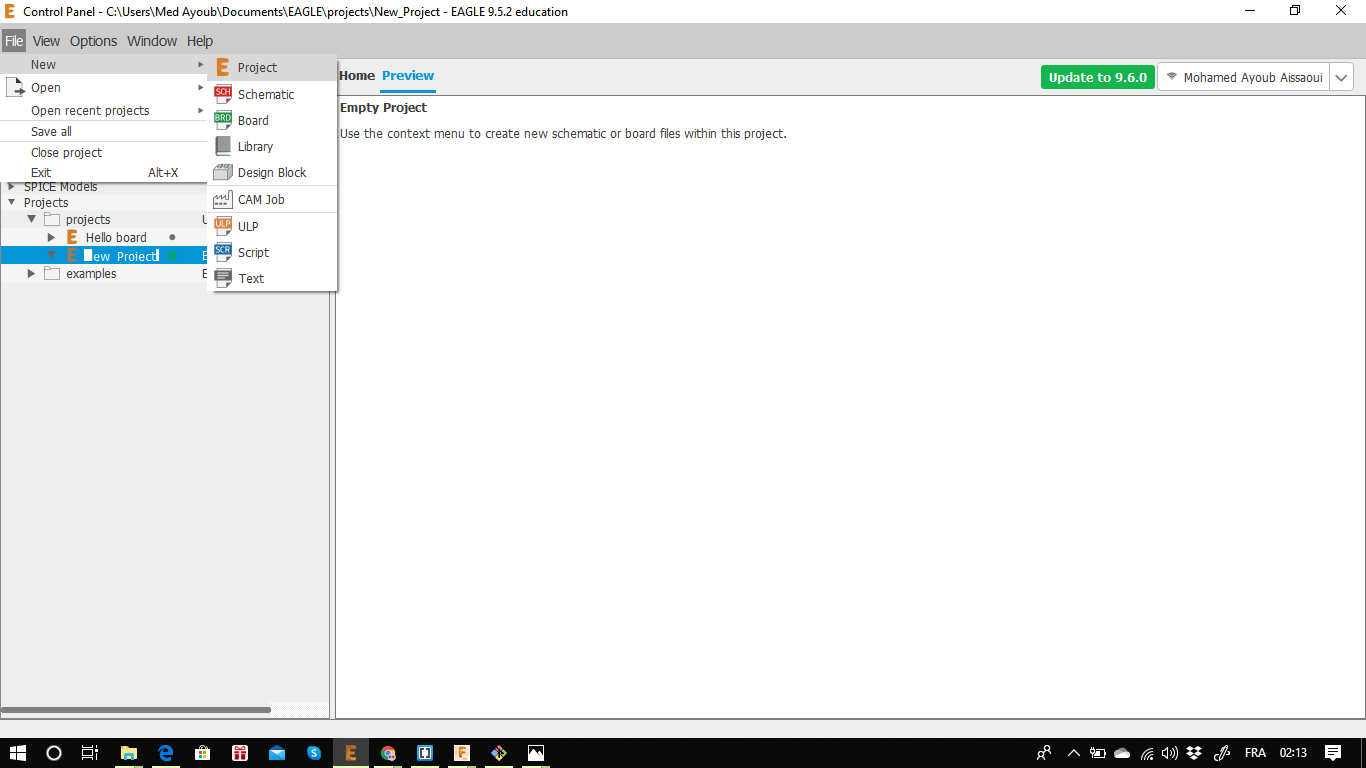The height and width of the screenshot is (768, 1366).
Task: Toggle the green status dot of New_Project
Action: point(172,255)
